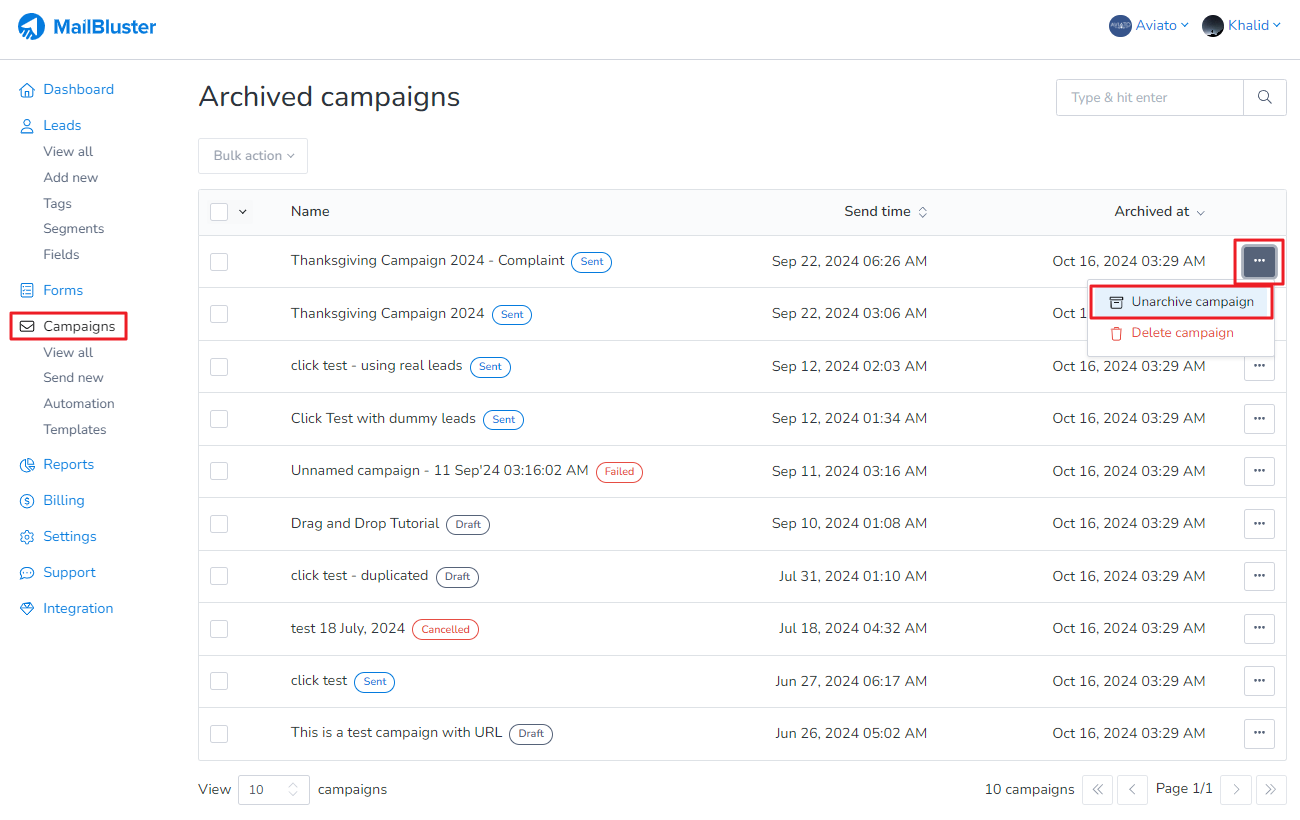Click the MailBluster logo

(87, 27)
